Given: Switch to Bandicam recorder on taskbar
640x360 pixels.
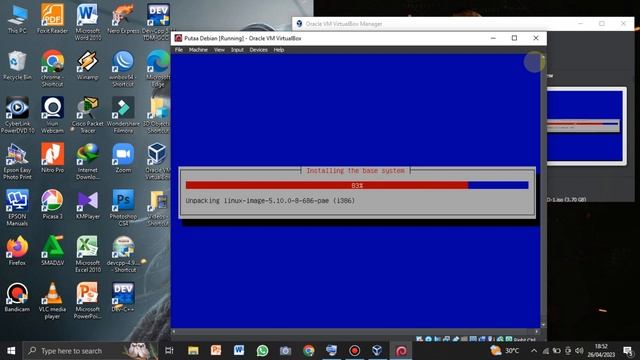Looking at the screenshot, I should pos(354,351).
